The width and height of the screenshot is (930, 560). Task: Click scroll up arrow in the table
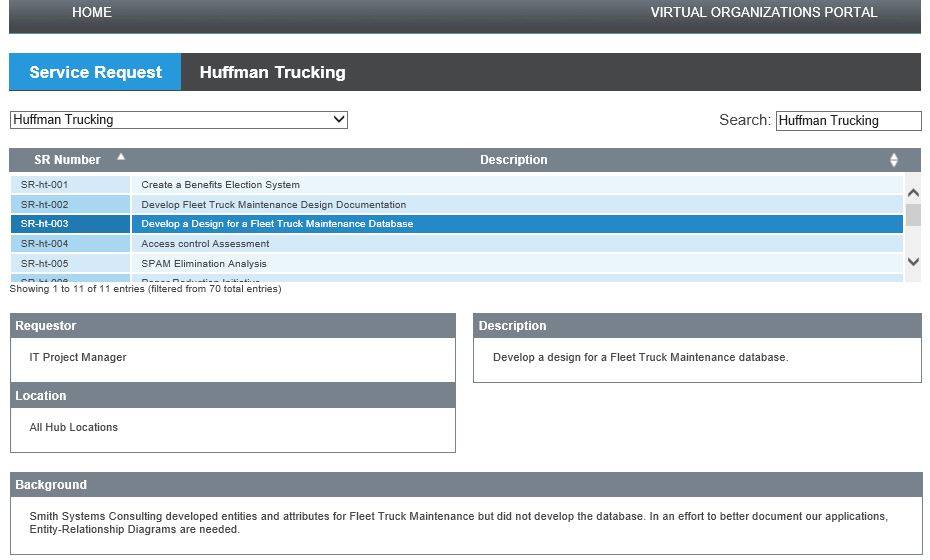(913, 193)
